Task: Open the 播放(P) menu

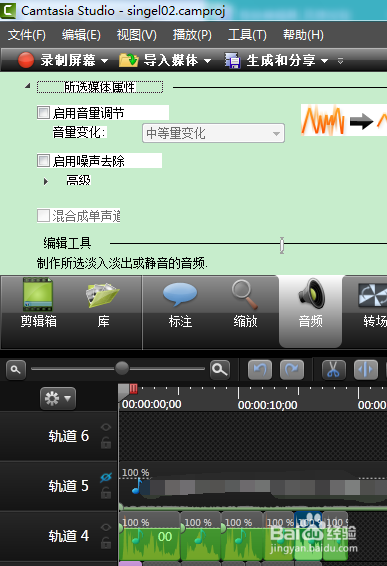Action: pos(192,35)
